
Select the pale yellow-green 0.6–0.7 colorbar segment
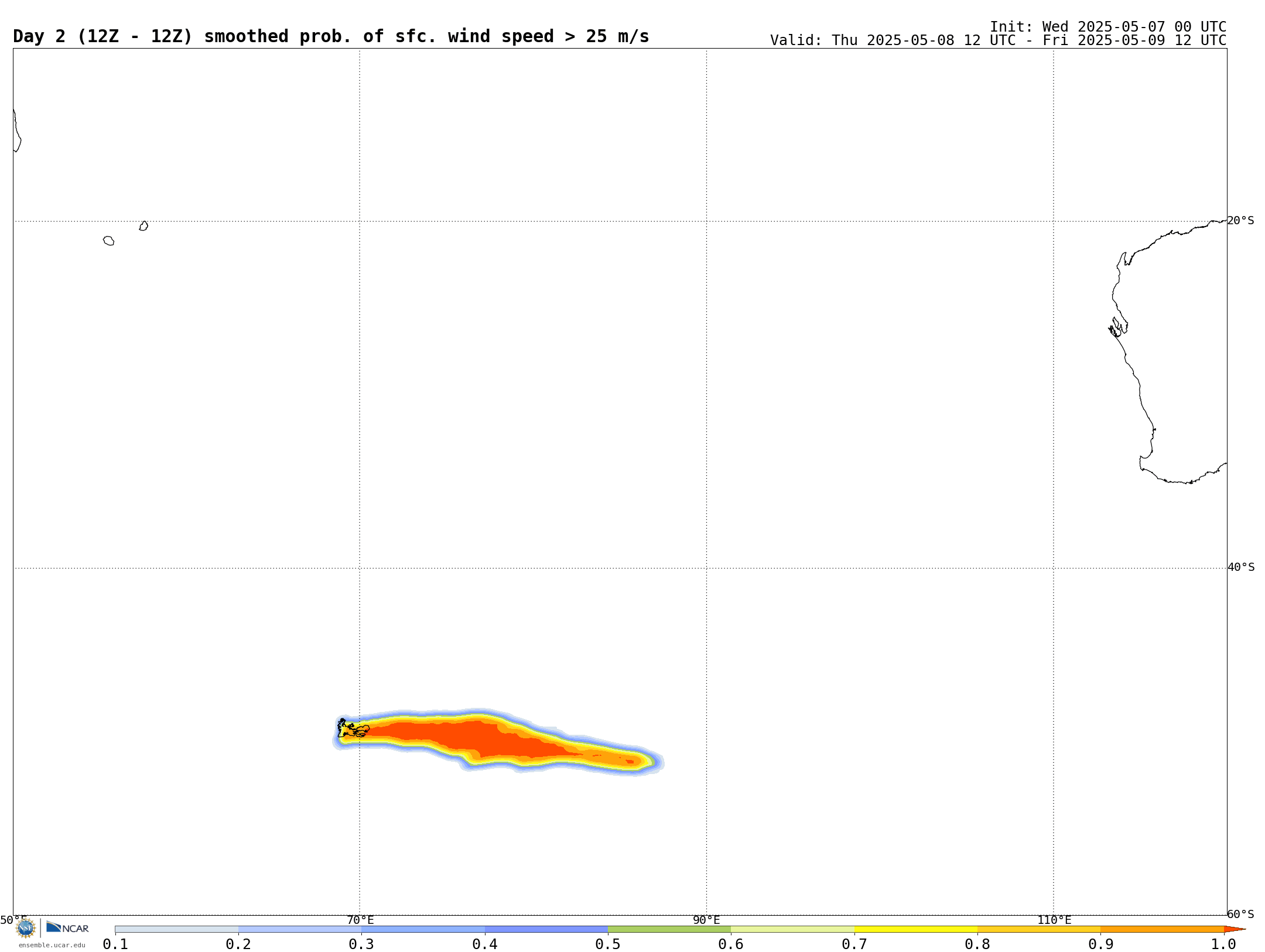(x=792, y=929)
